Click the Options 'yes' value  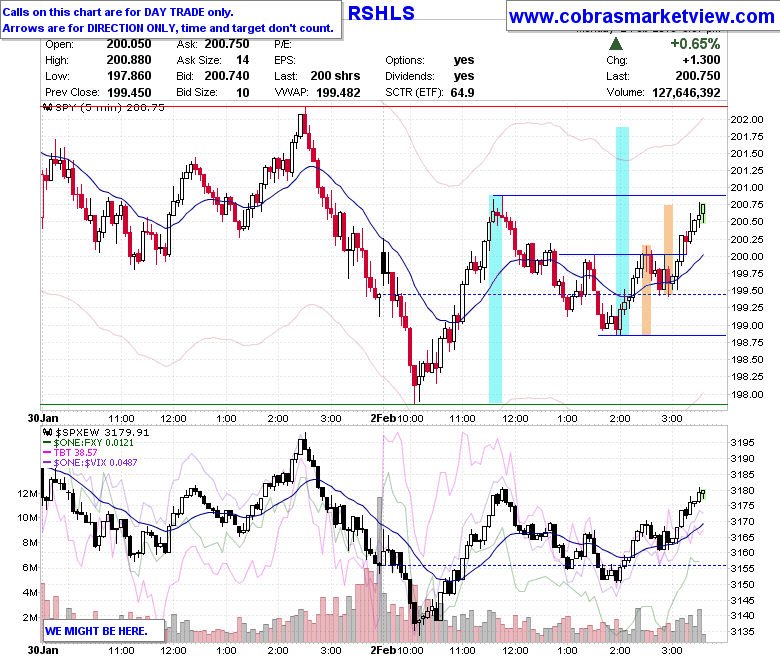click(x=464, y=60)
